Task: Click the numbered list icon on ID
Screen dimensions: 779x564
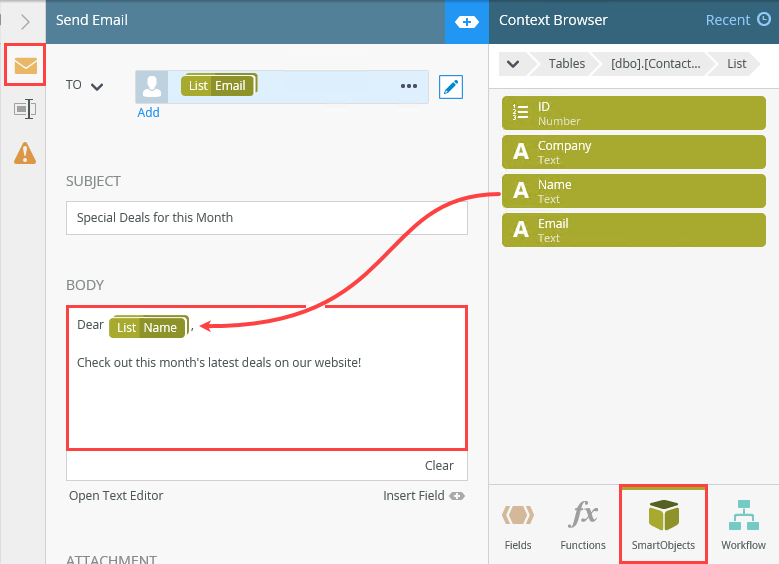Action: tap(520, 112)
